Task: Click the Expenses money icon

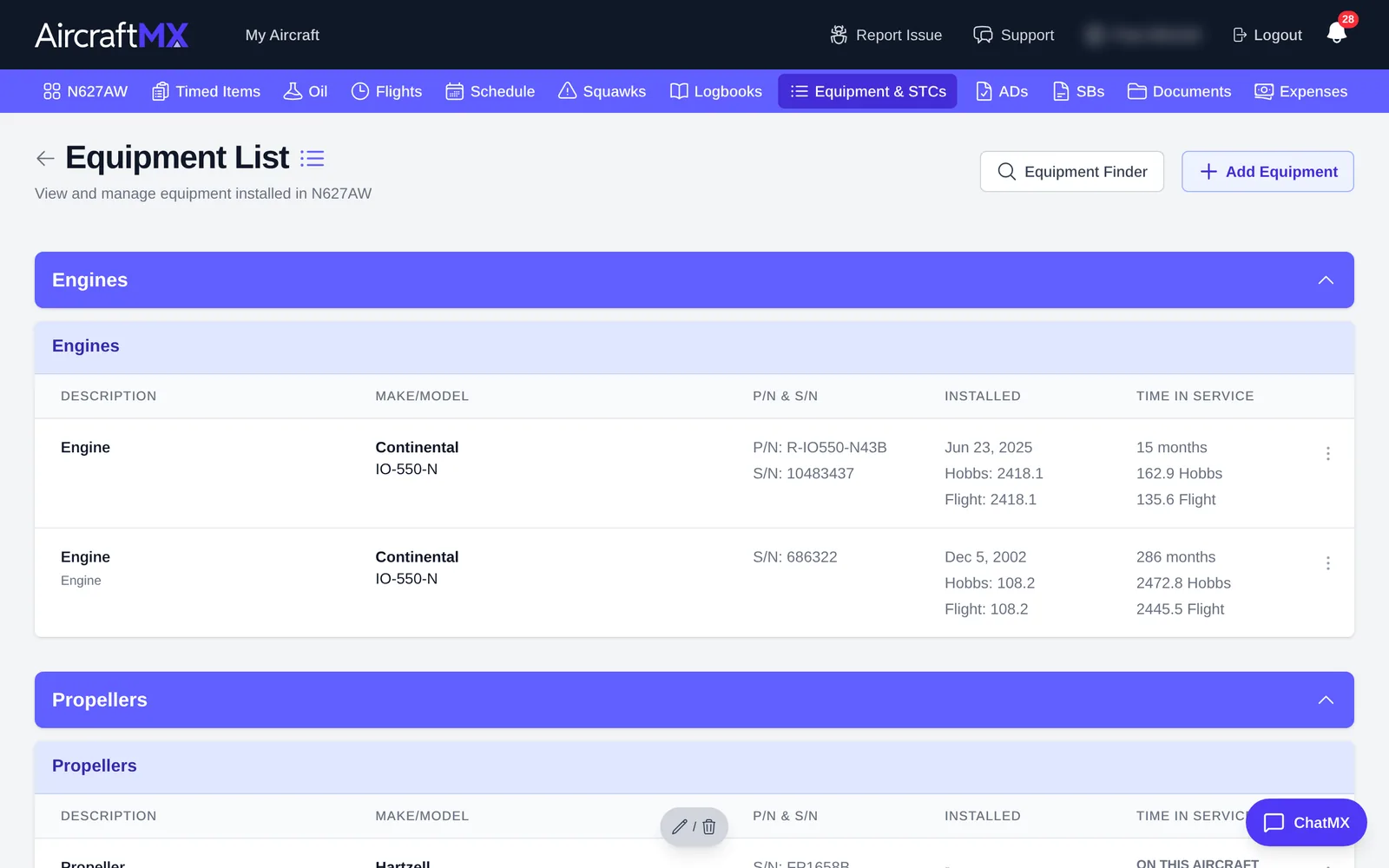Action: point(1264,91)
